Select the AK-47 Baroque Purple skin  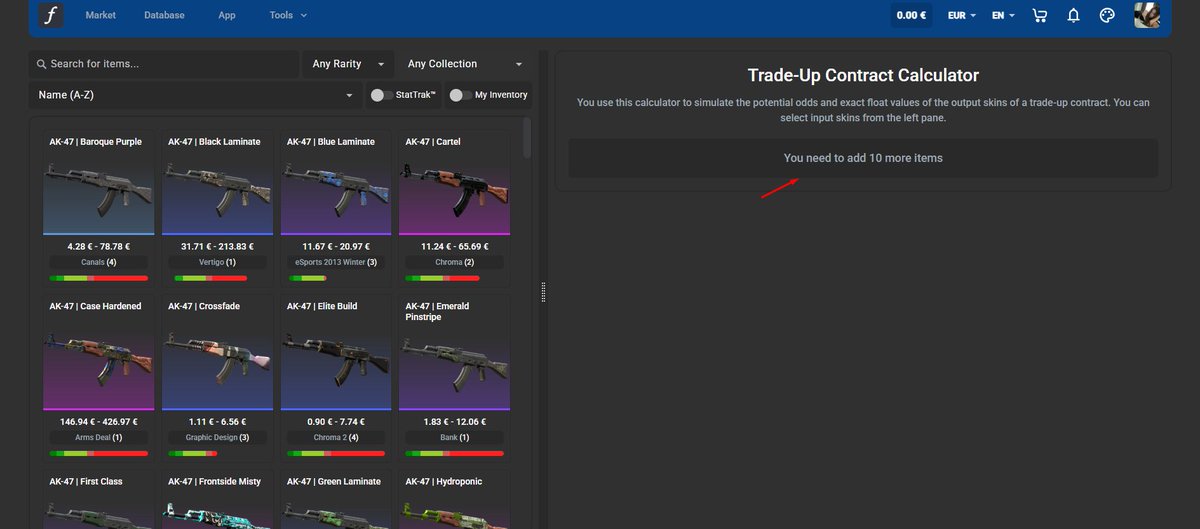(x=99, y=208)
